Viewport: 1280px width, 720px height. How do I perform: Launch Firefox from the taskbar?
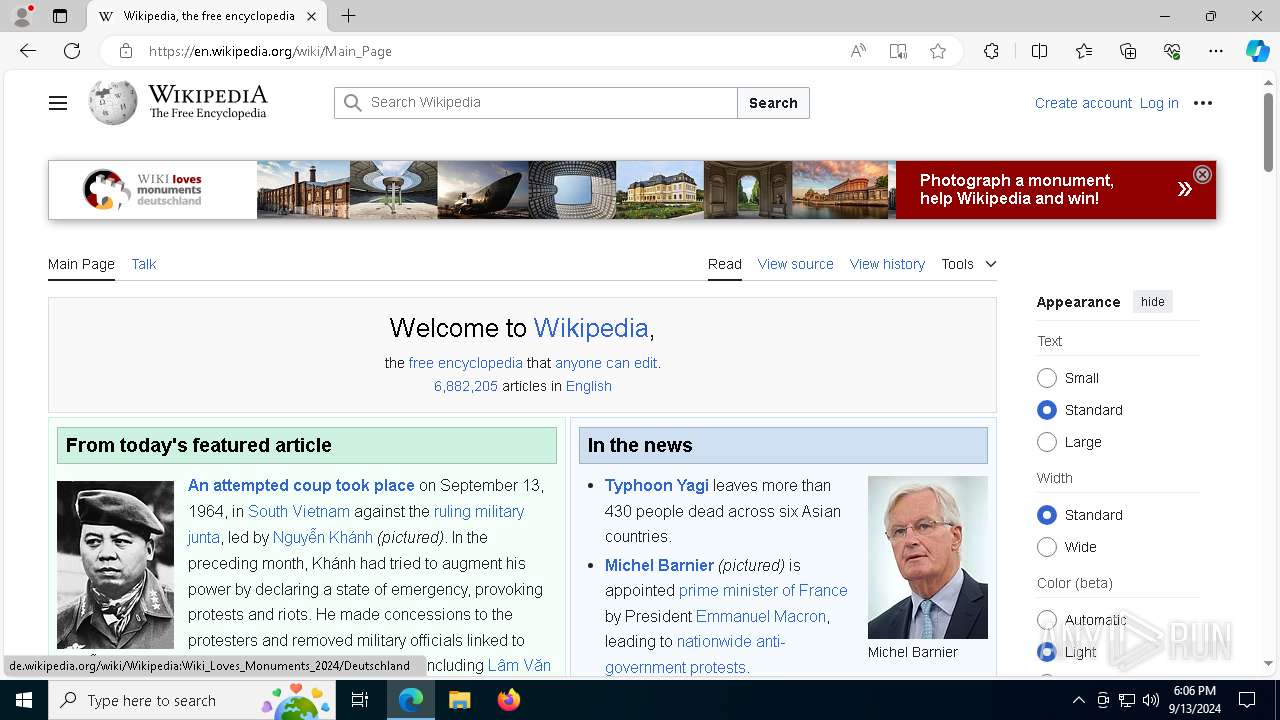tap(509, 700)
